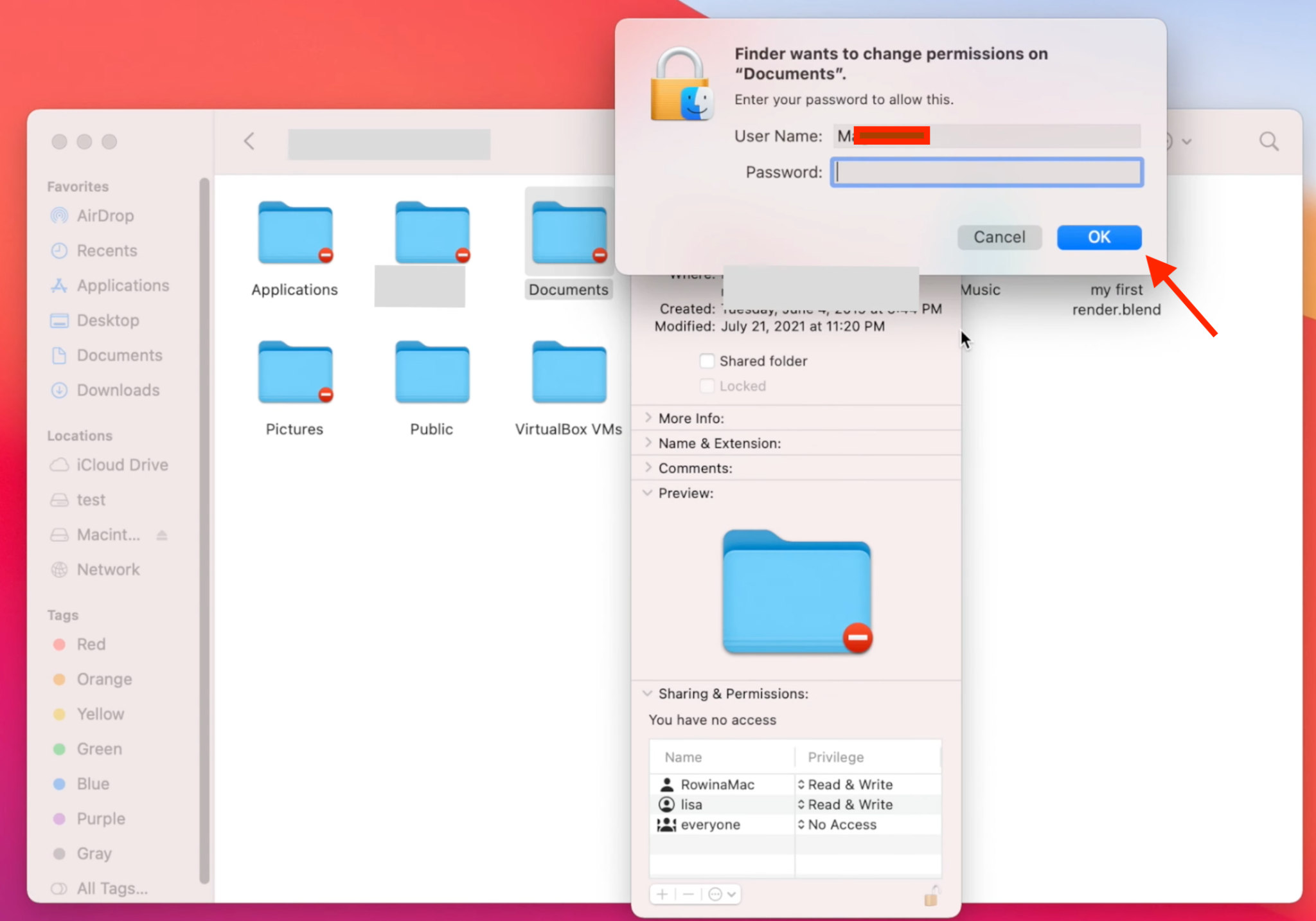The image size is (1316, 921).
Task: Cancel the password prompt
Action: (x=999, y=237)
